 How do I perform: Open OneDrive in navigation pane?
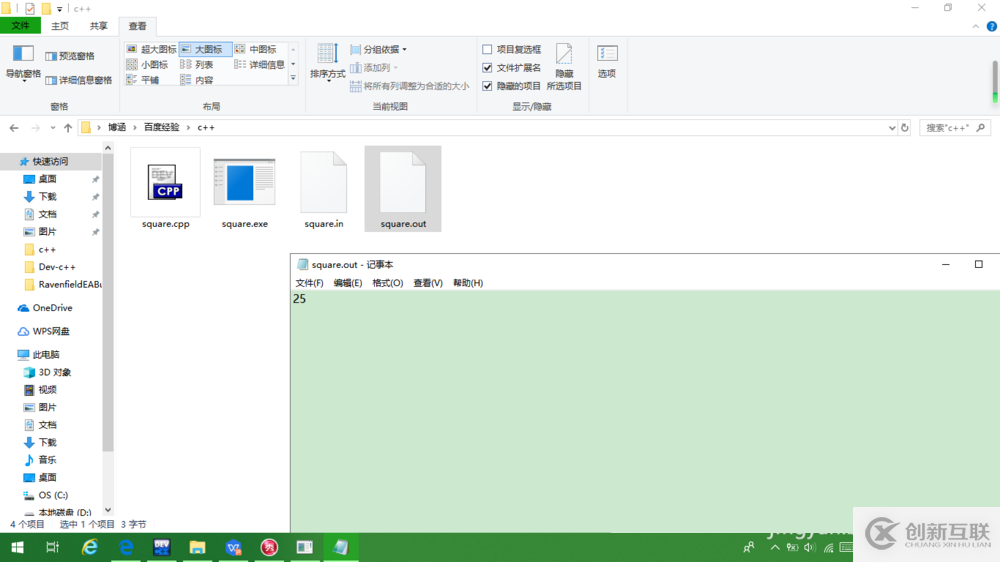point(52,307)
